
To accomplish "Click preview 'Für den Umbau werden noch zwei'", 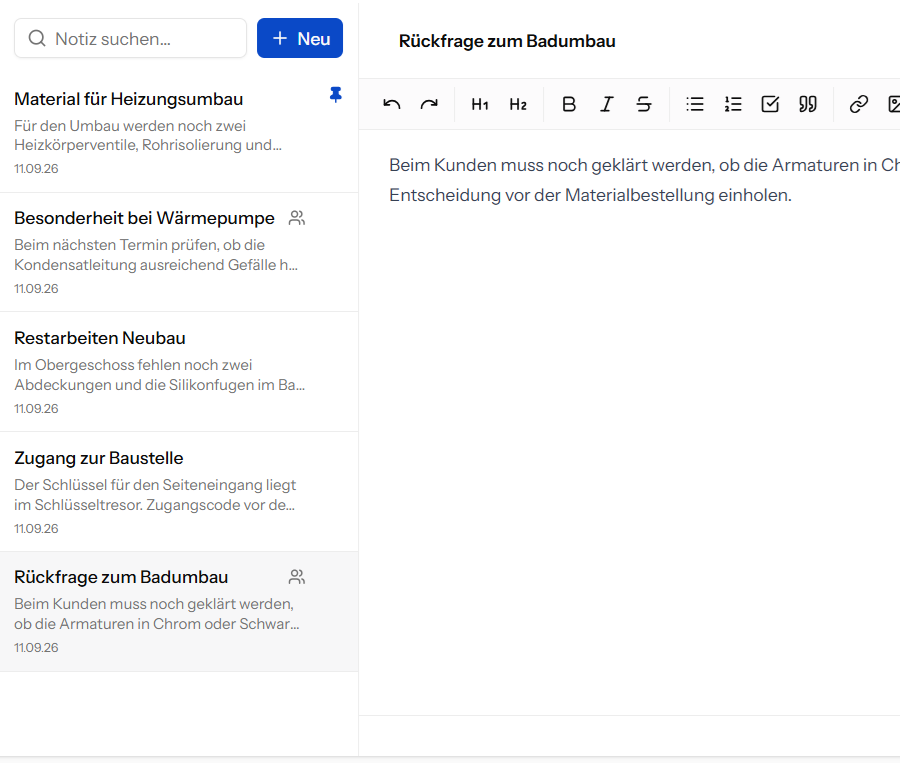I will pyautogui.click(x=130, y=126).
